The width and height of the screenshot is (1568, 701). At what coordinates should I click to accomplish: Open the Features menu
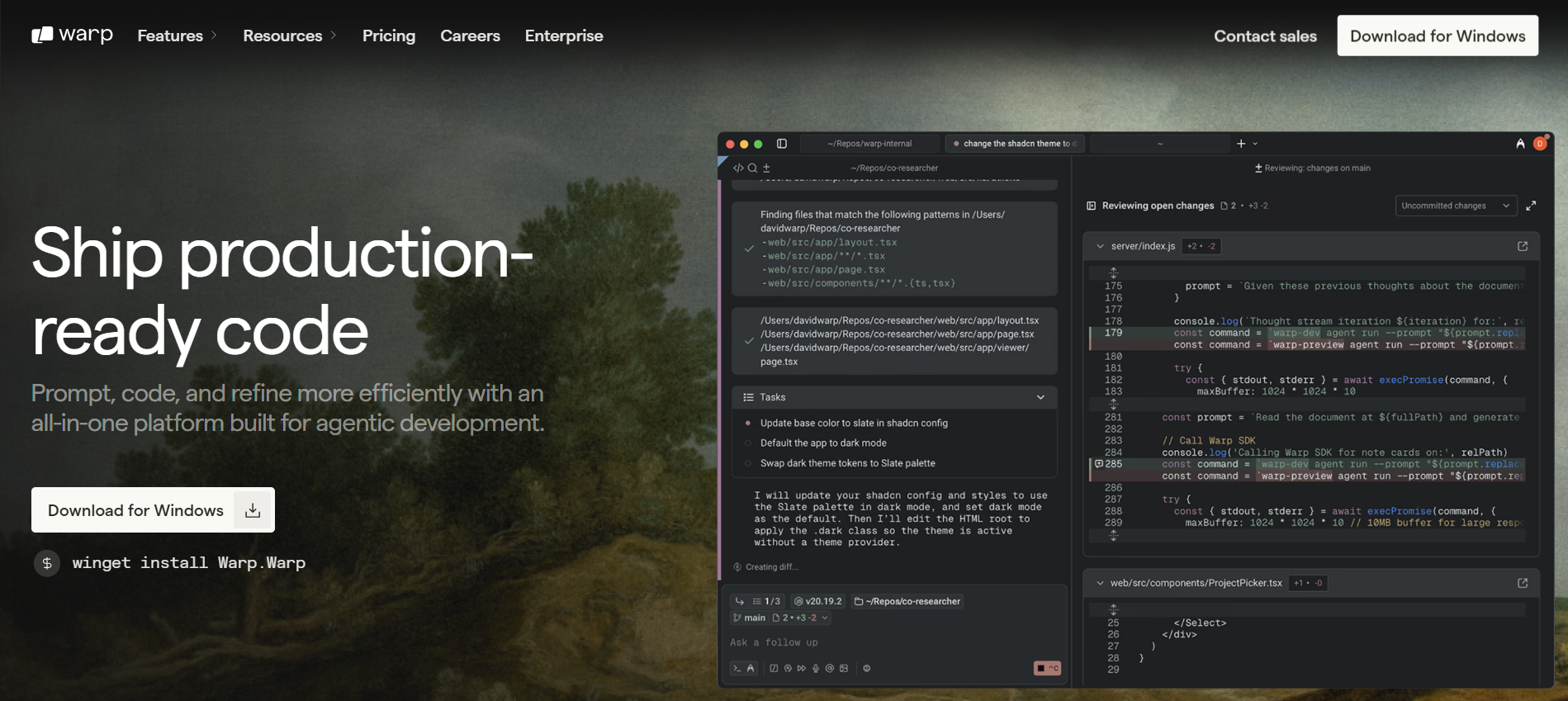pos(177,36)
